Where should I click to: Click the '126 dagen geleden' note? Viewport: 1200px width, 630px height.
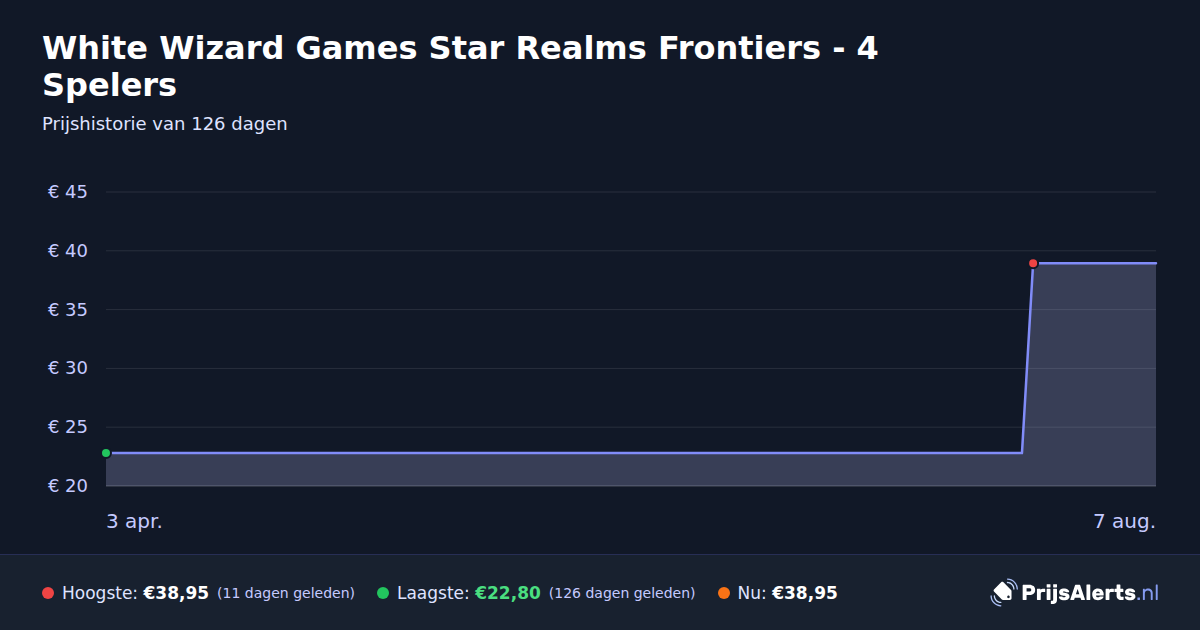pos(622,593)
